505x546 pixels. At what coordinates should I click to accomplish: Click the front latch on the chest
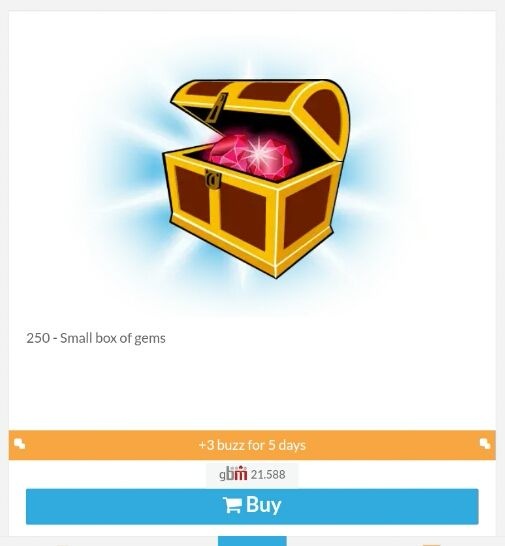[x=213, y=179]
